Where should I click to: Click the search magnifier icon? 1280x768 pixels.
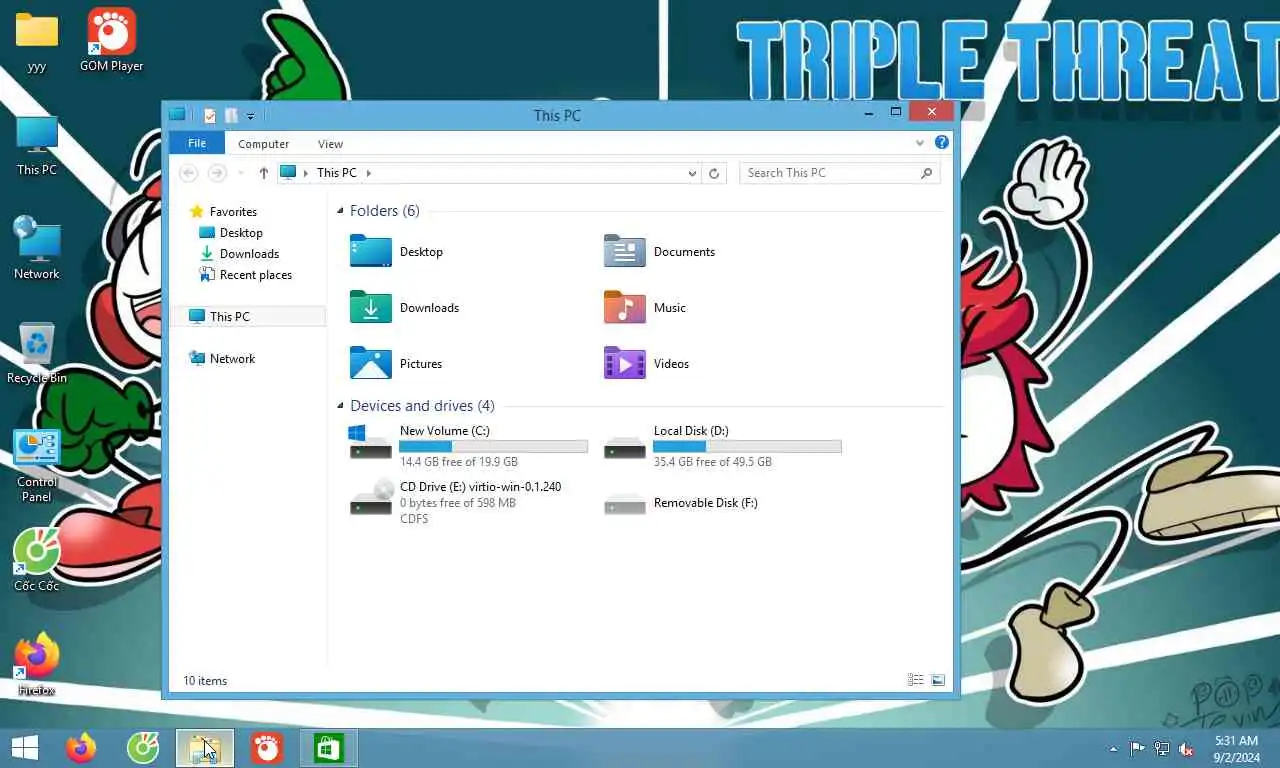(x=927, y=173)
